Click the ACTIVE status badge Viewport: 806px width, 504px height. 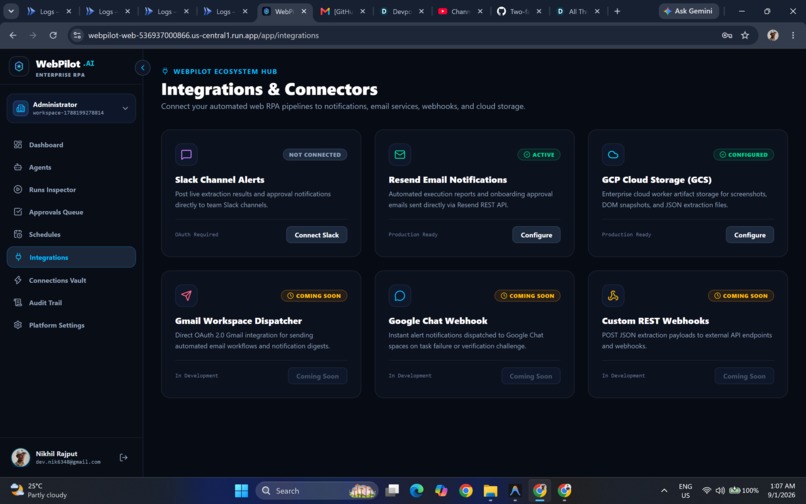click(539, 155)
